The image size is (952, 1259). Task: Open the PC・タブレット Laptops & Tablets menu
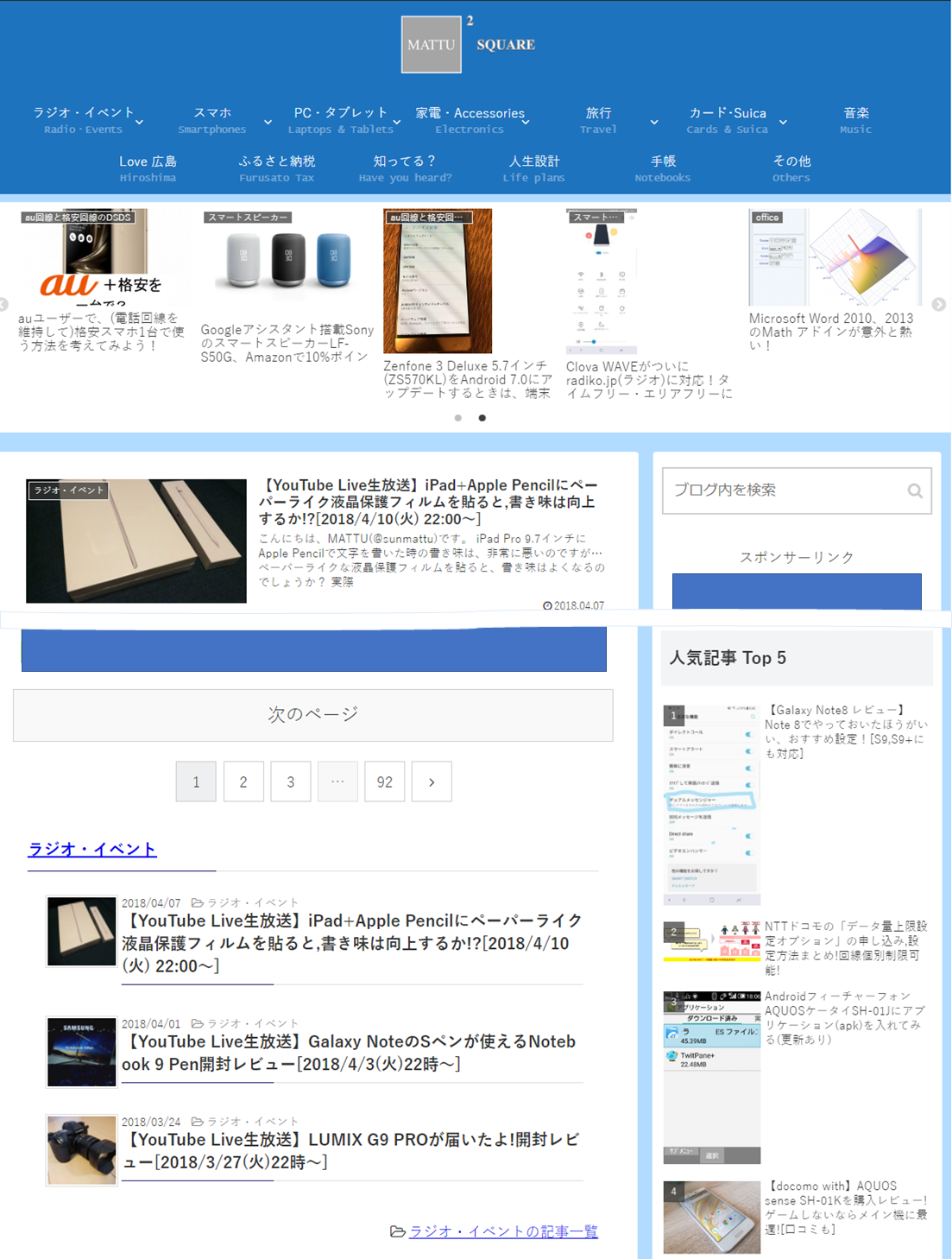click(x=341, y=120)
